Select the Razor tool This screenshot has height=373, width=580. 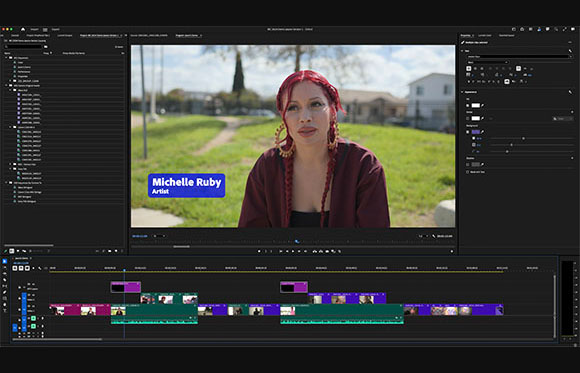[x=5, y=280]
